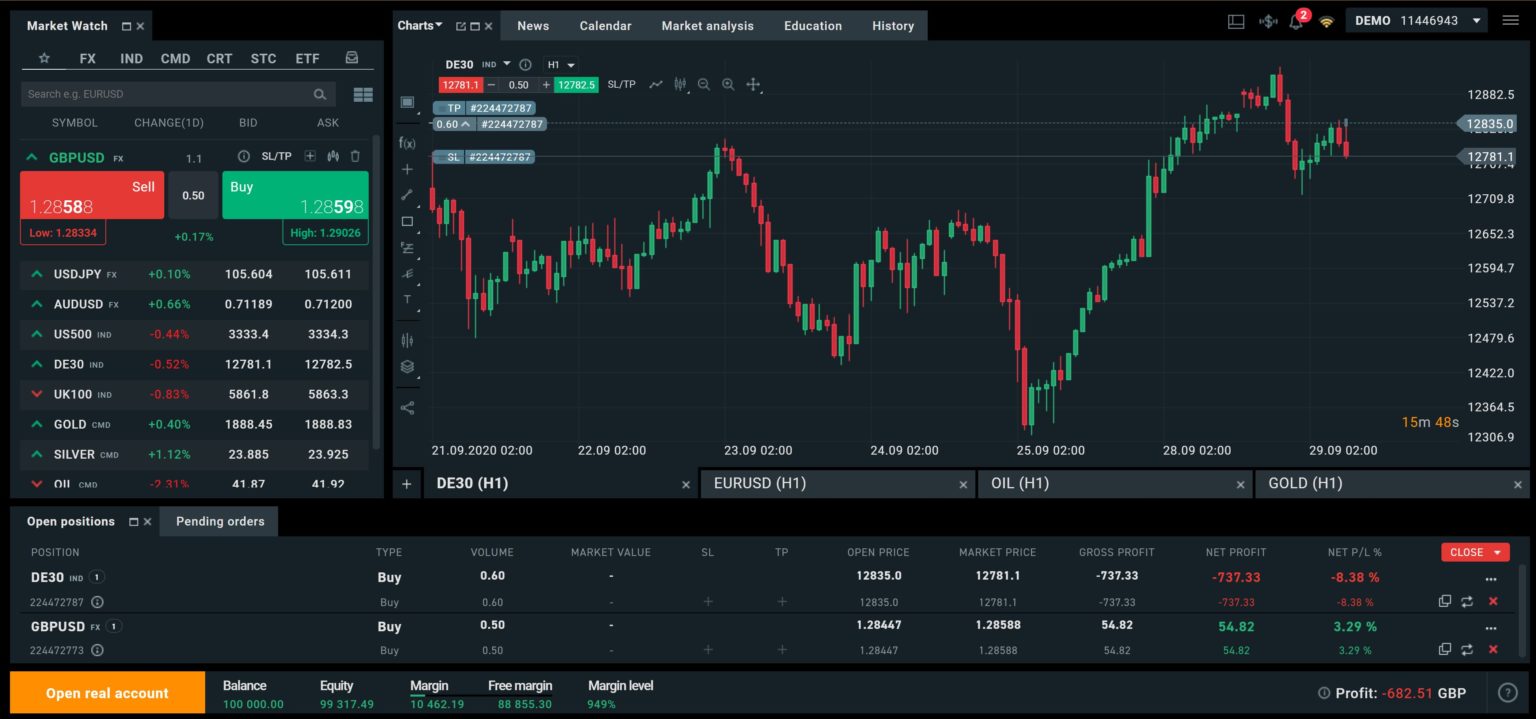Click the share chart icon
1536x719 pixels.
[x=408, y=407]
